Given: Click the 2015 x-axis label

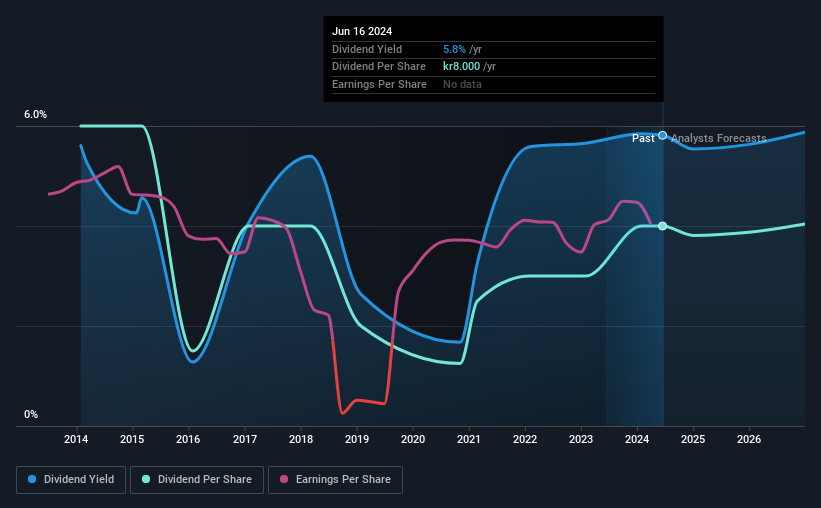Looking at the screenshot, I should [132, 439].
